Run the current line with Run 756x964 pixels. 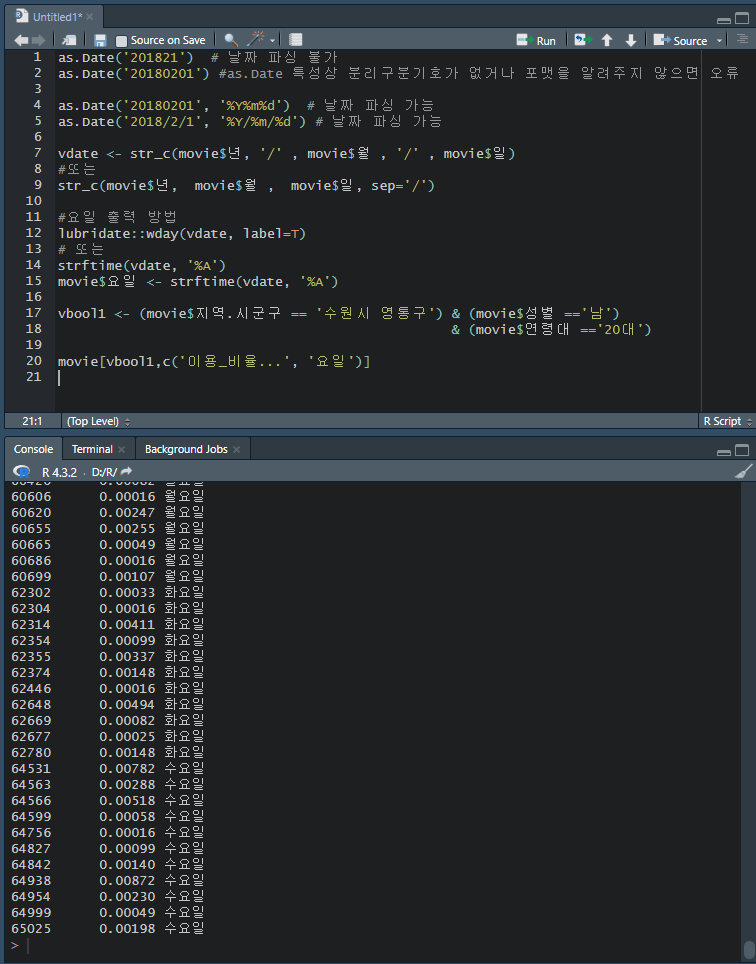(x=537, y=41)
